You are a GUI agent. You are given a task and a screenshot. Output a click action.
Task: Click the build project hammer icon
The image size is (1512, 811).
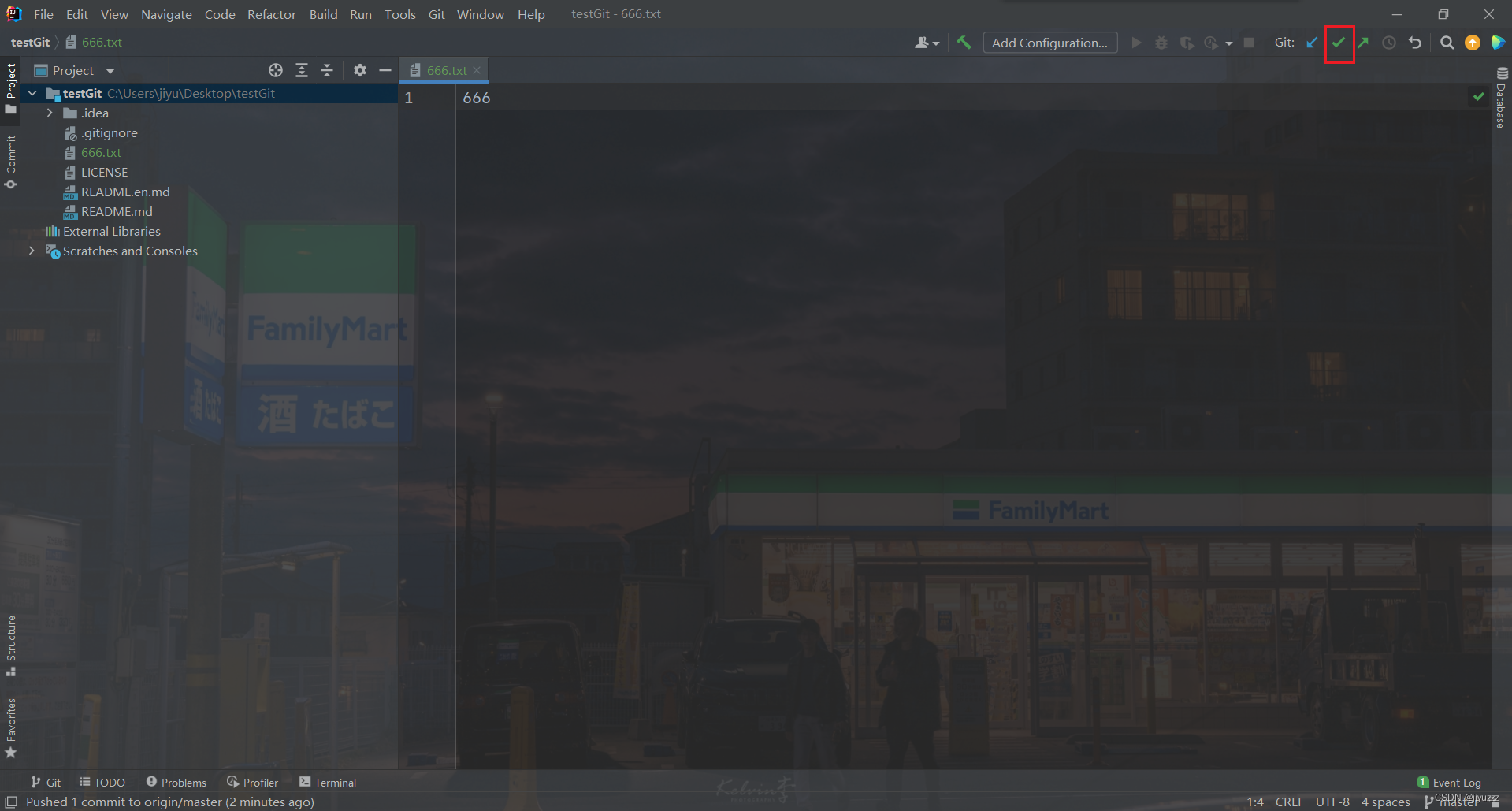point(964,43)
